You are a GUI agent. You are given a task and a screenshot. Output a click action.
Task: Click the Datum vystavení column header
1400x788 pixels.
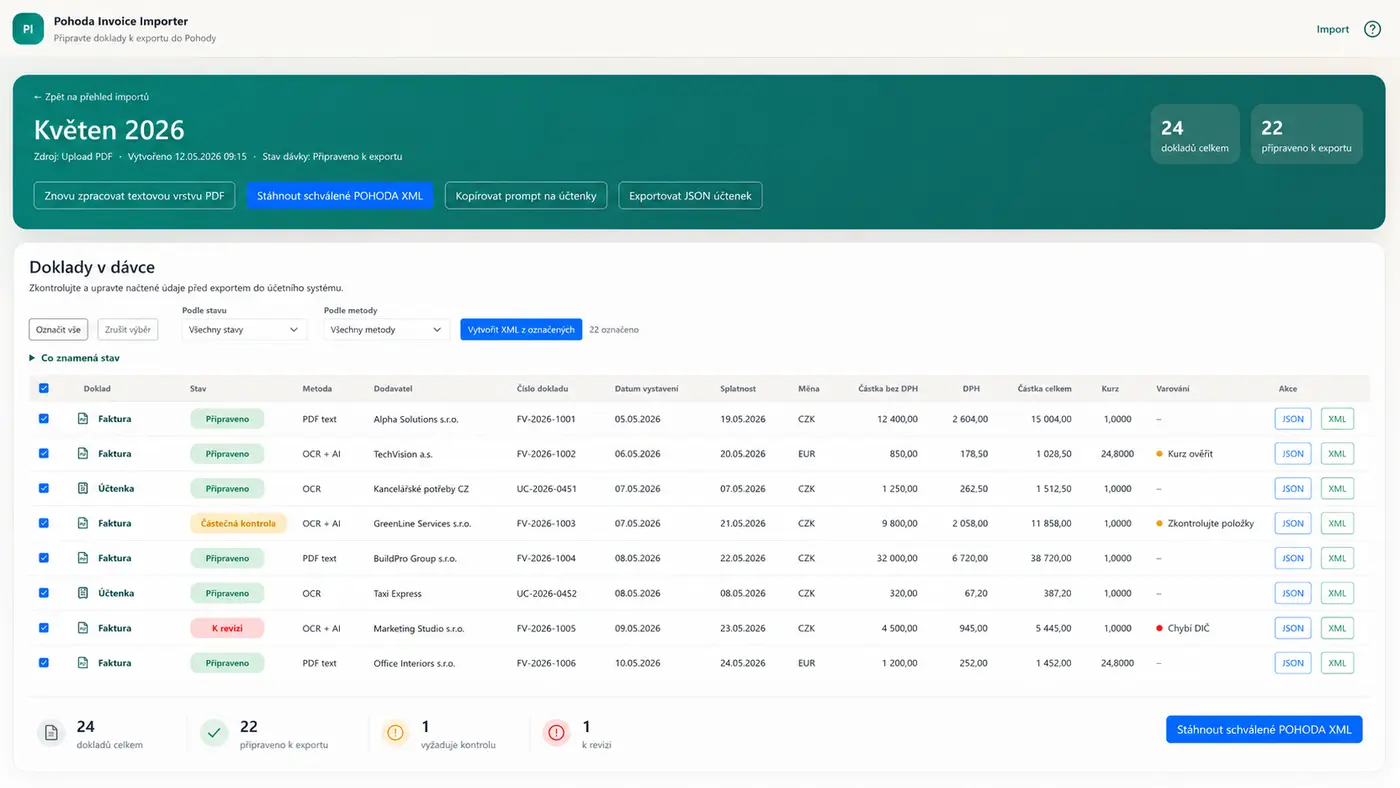coord(647,389)
